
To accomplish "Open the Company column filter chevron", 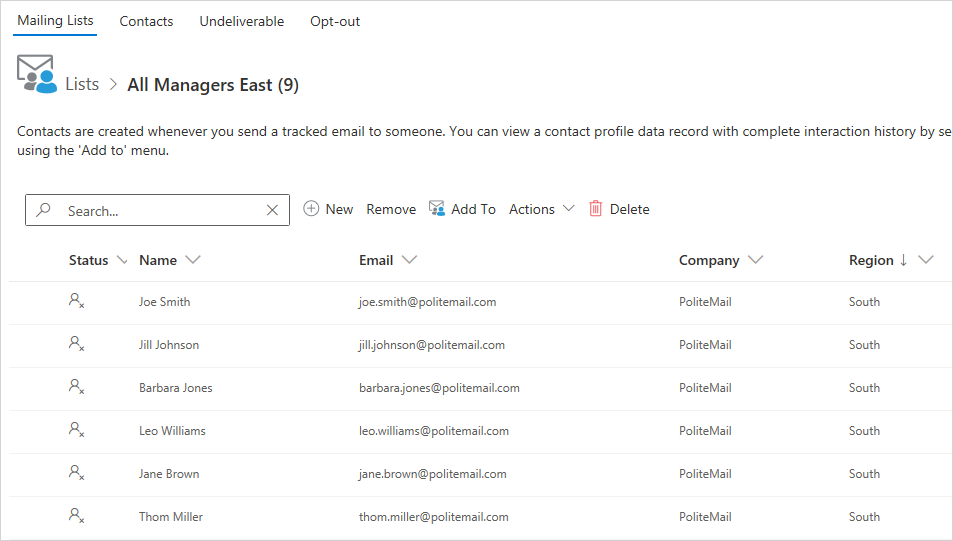I will pos(755,260).
